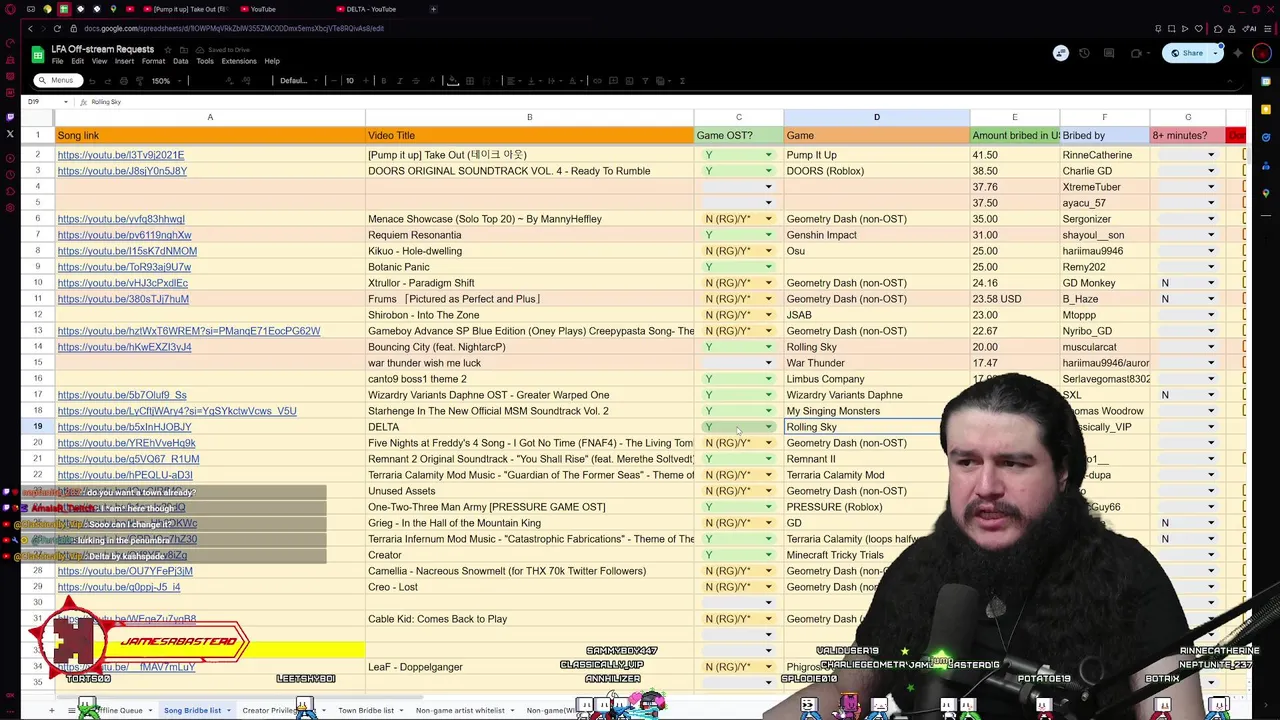Open Game OST dropdown for Rolling Sky DELTA row
Image resolution: width=1280 pixels, height=720 pixels.
768,427
